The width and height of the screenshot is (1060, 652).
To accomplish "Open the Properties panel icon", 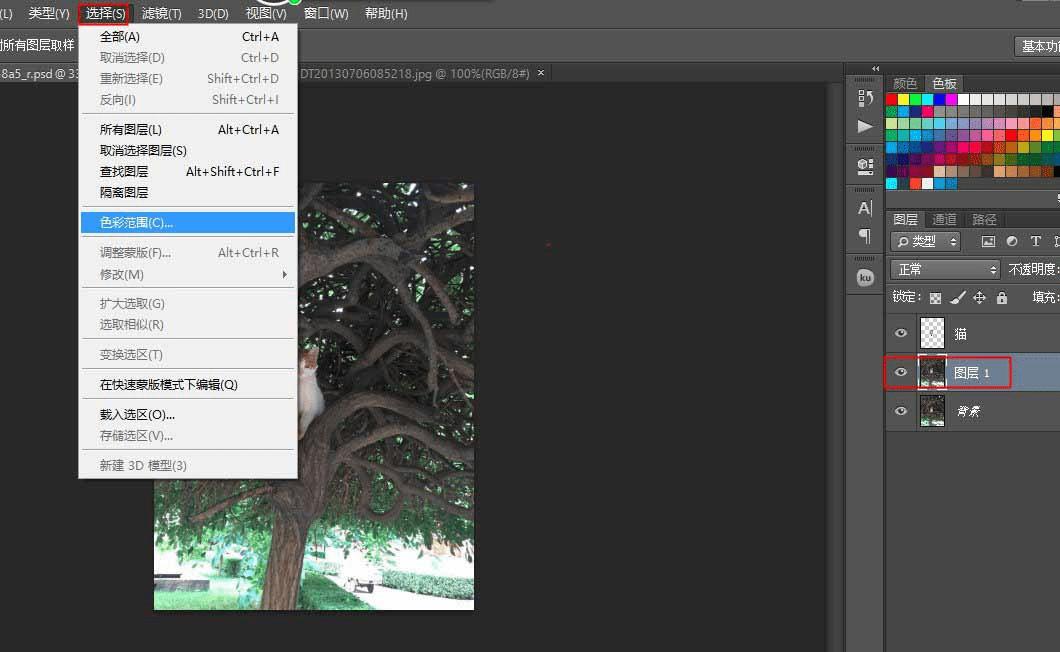I will coord(865,166).
